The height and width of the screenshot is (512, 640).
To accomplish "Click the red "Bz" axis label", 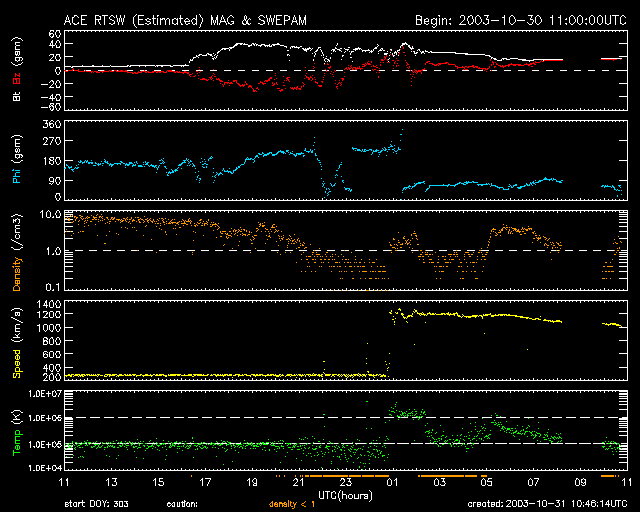I will [17, 79].
